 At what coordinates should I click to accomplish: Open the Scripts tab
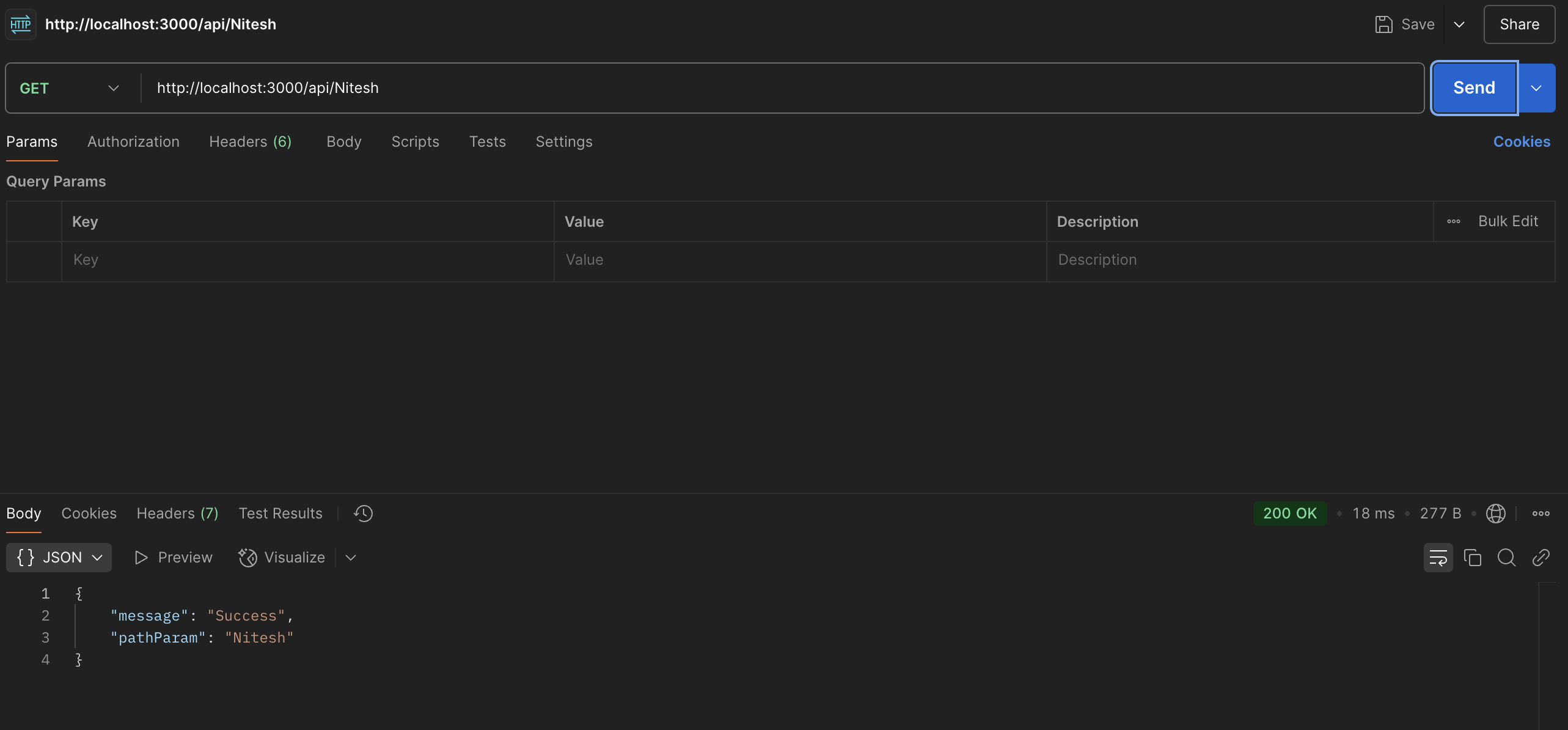click(416, 142)
